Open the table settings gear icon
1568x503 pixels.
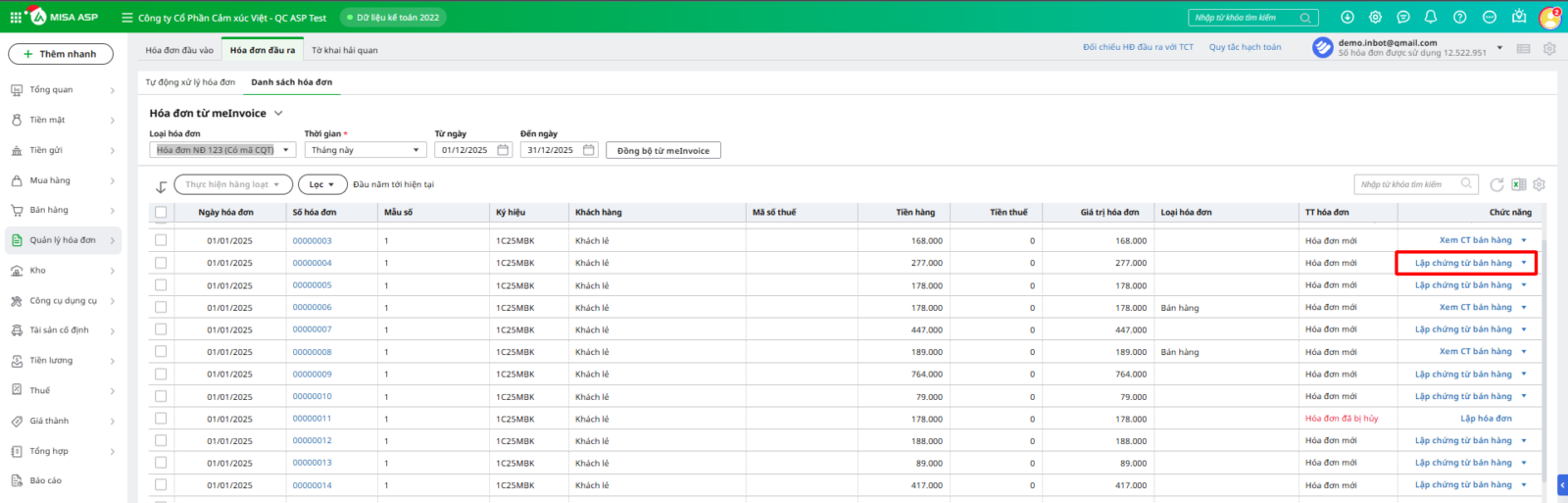(1539, 184)
